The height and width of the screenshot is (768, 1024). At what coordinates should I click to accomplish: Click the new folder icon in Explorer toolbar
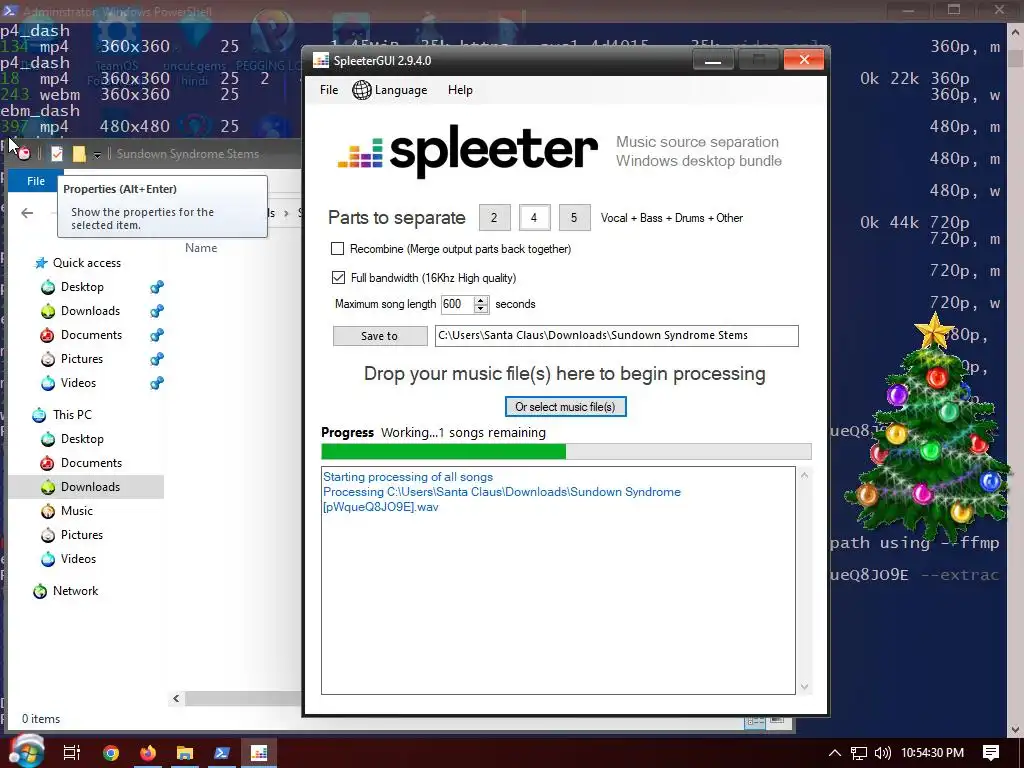(x=79, y=153)
